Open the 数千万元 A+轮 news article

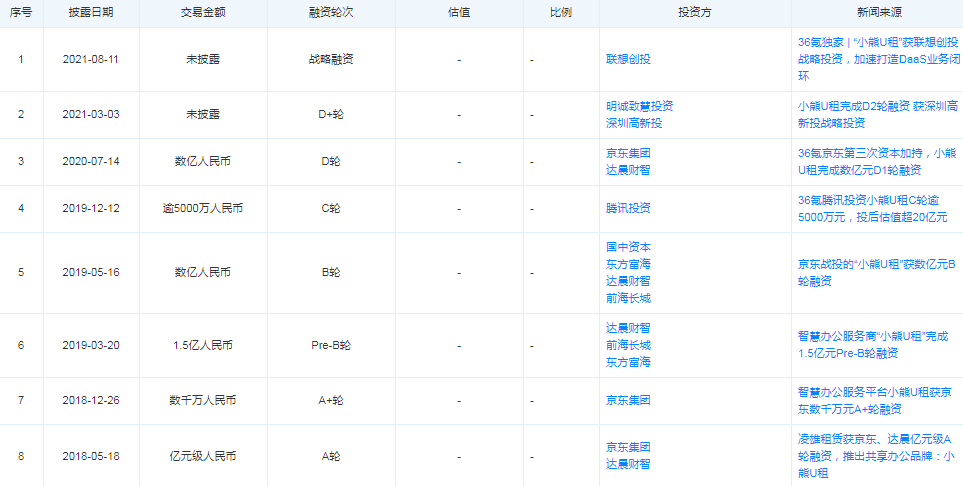coord(877,400)
